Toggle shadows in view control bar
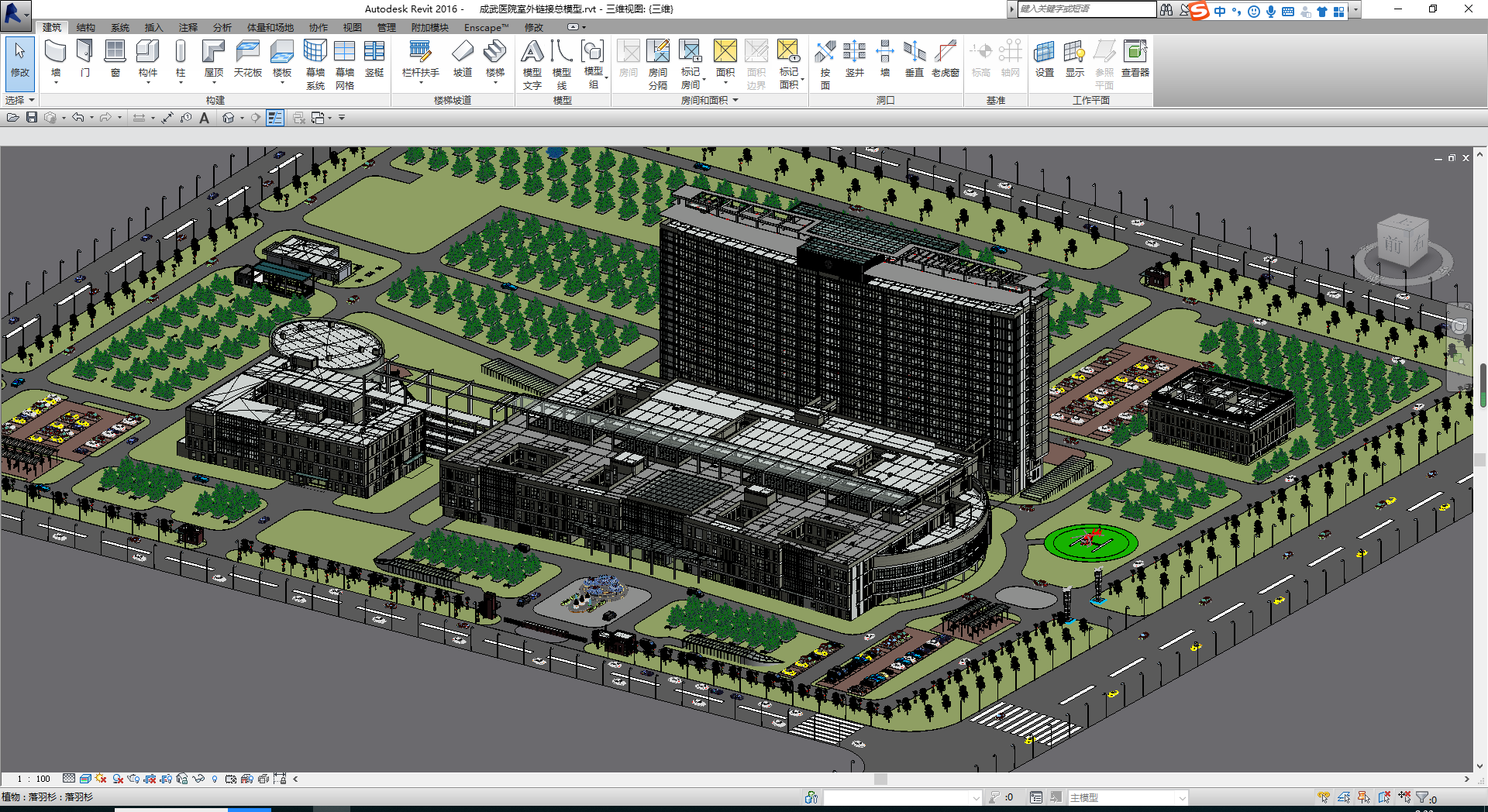 (118, 779)
